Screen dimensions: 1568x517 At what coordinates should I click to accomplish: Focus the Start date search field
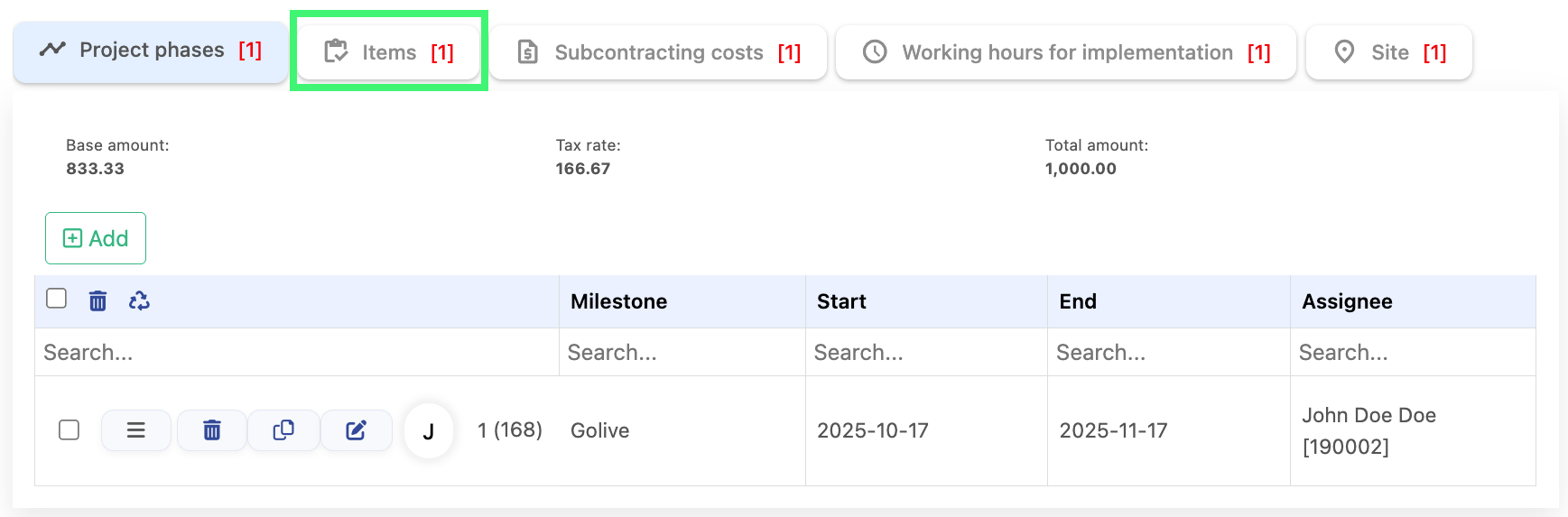click(x=925, y=353)
